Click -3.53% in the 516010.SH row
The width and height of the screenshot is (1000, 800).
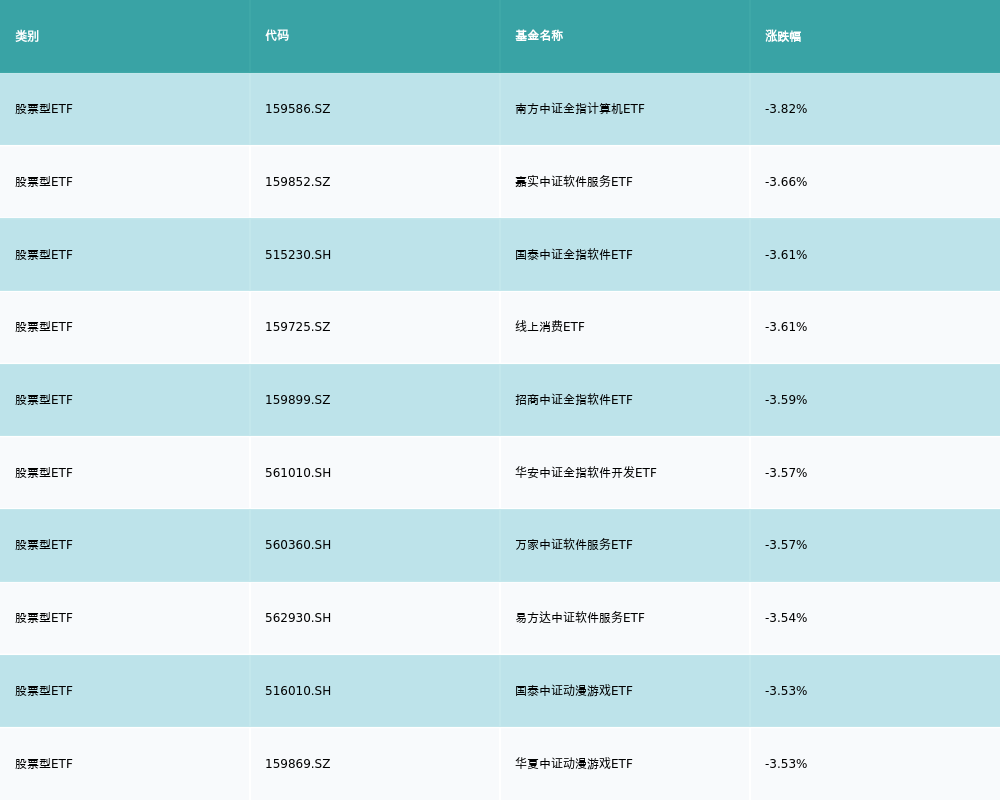tap(786, 691)
